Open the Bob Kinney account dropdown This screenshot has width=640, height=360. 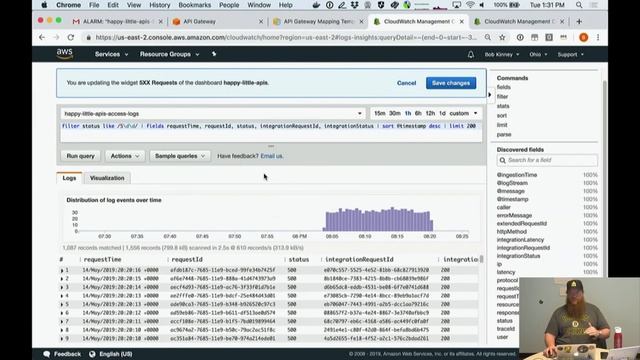pyautogui.click(x=502, y=54)
